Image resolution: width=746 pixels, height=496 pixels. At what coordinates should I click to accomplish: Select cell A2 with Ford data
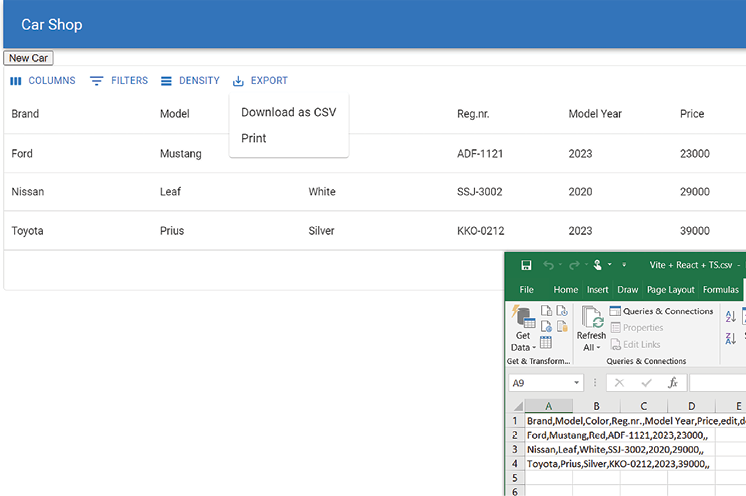point(548,435)
